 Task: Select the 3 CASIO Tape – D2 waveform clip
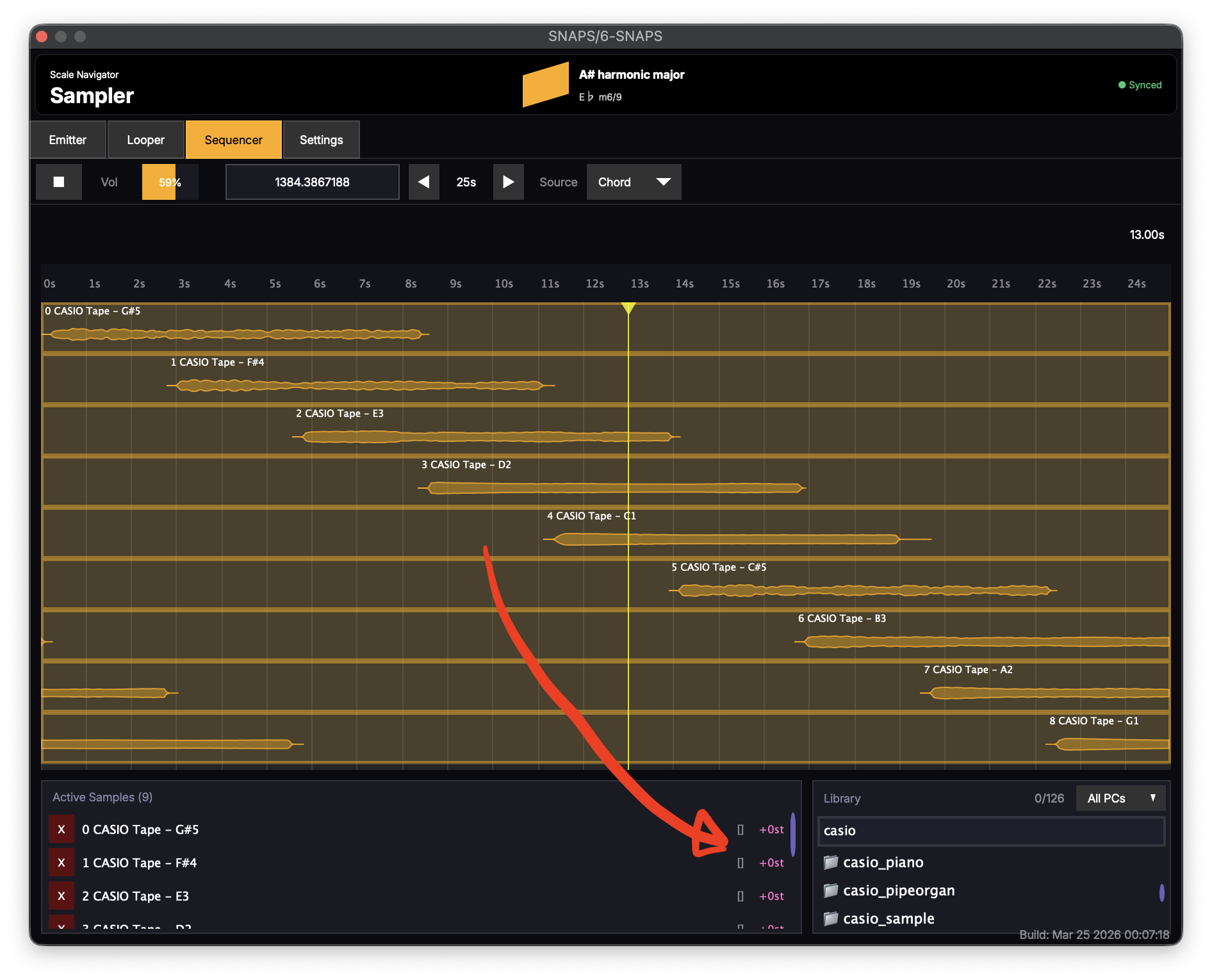coord(612,487)
